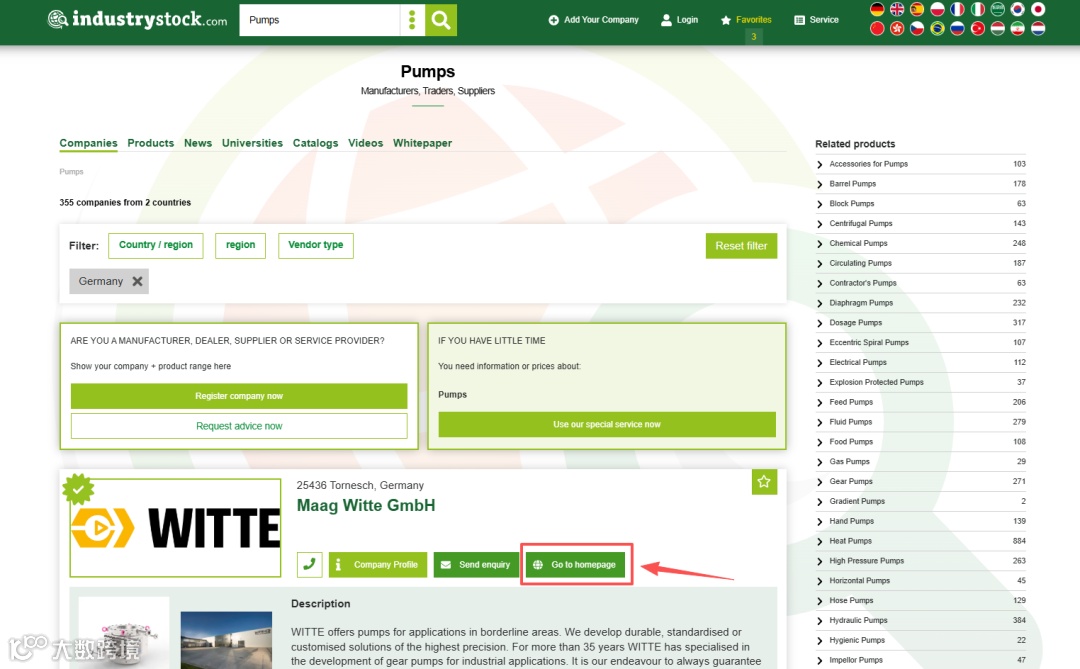The image size is (1080, 669).
Task: Open the industrystock.com logo
Action: [137, 19]
